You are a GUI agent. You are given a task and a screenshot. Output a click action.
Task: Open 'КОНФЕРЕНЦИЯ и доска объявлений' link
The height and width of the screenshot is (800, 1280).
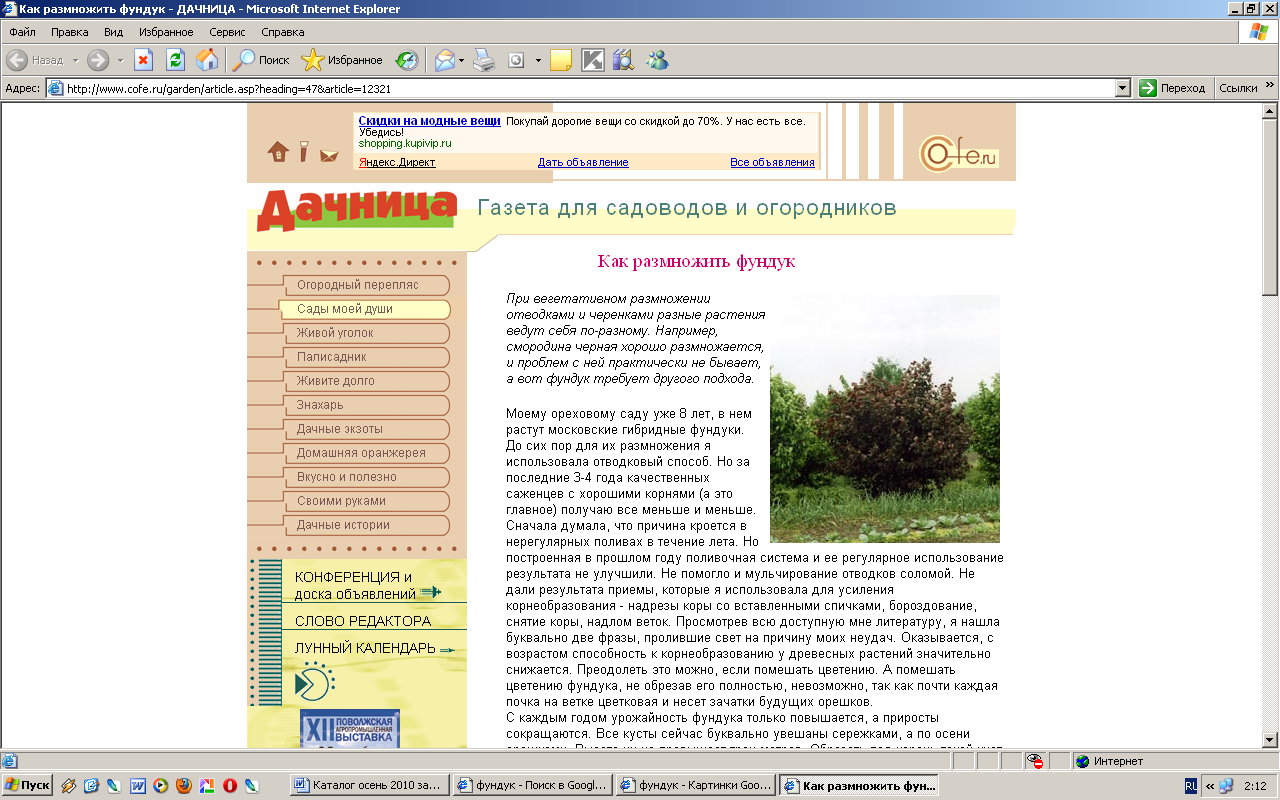pyautogui.click(x=366, y=585)
